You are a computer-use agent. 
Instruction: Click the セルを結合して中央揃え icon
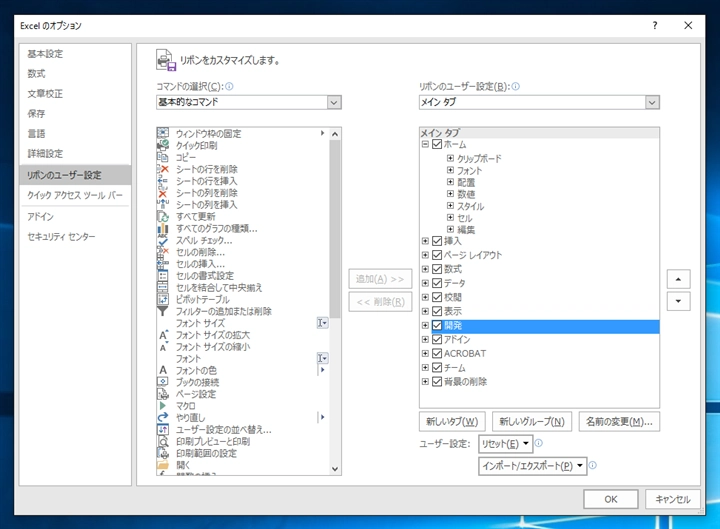(163, 287)
